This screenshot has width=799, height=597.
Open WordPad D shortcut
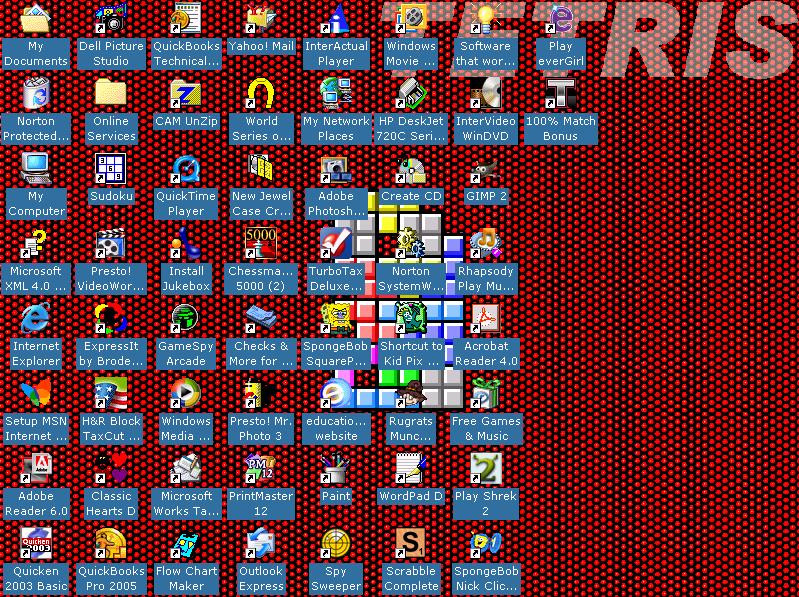tap(411, 468)
